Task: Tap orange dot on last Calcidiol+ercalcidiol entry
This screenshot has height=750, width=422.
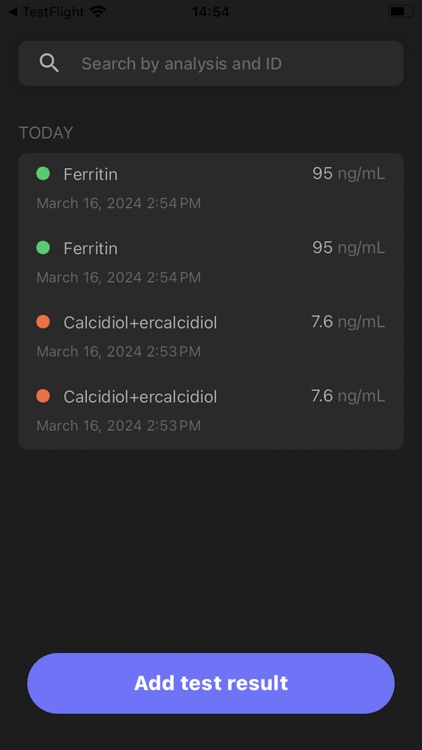Action: [43, 396]
